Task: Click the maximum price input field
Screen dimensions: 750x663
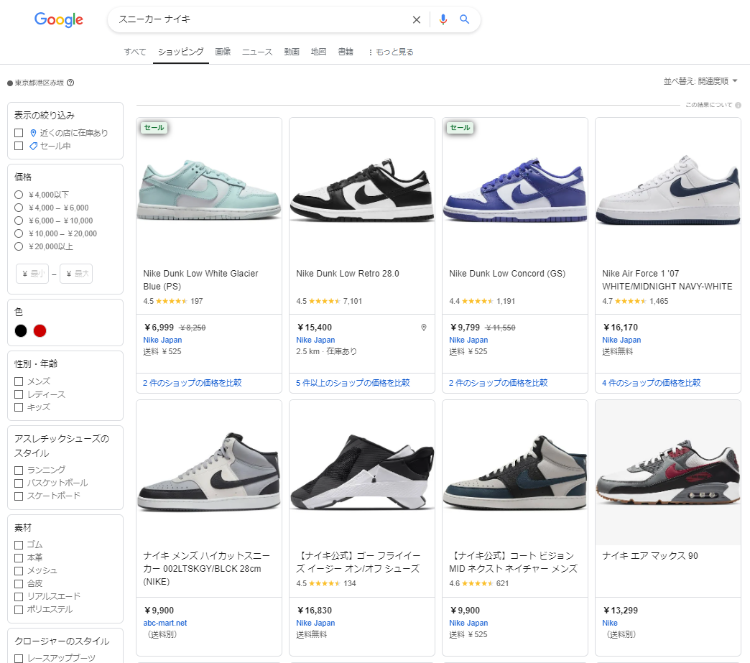Action: pos(76,274)
